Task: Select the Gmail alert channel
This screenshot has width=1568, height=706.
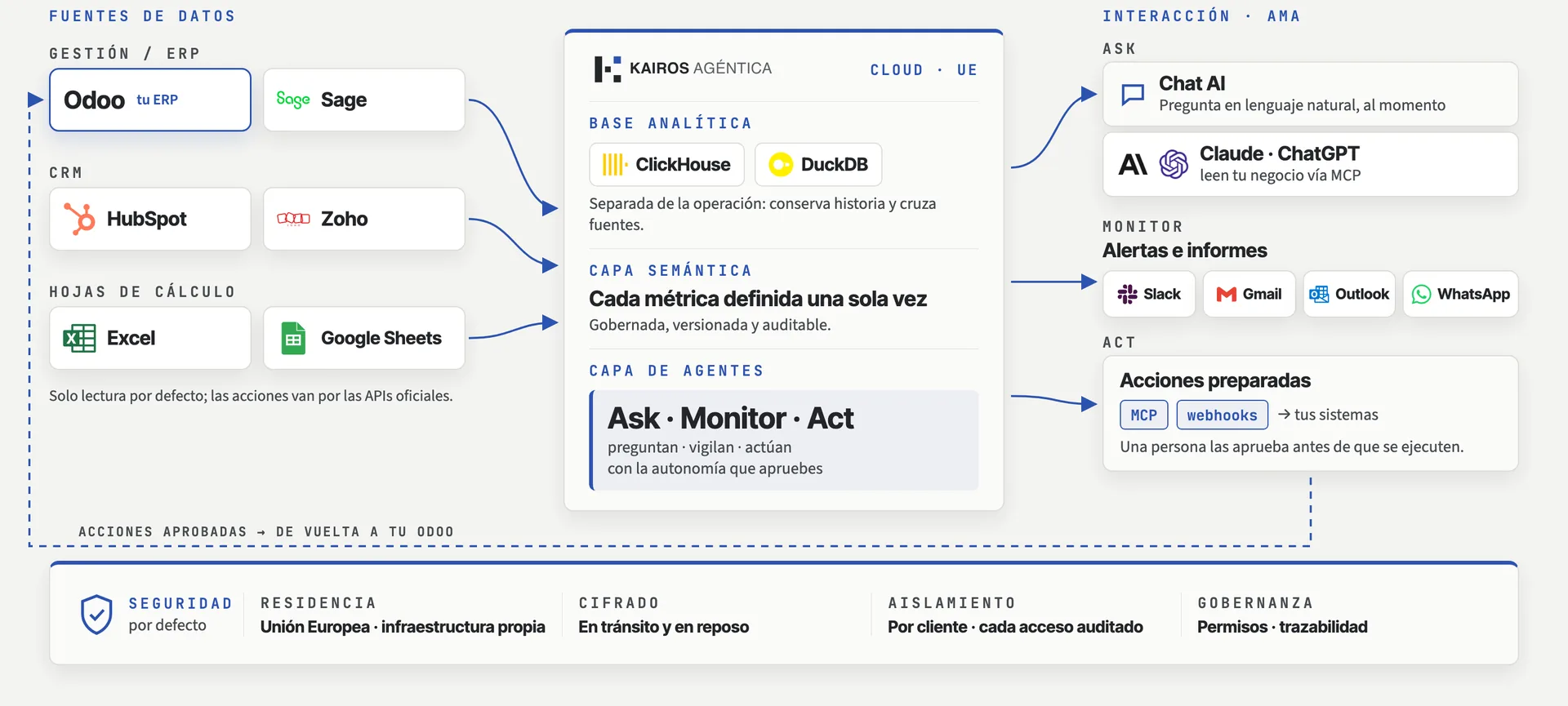Action: (x=1249, y=294)
